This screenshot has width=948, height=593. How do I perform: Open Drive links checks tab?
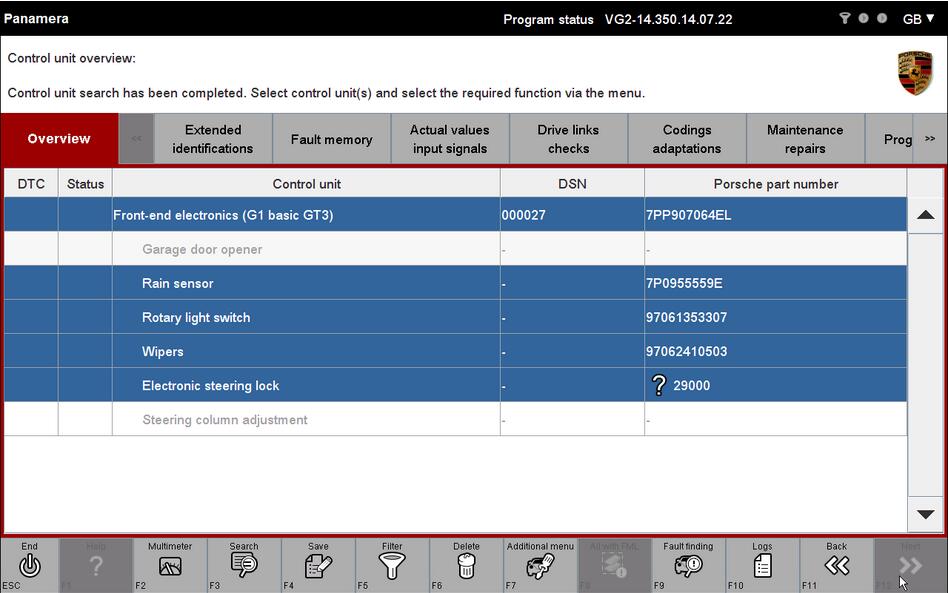(x=568, y=139)
